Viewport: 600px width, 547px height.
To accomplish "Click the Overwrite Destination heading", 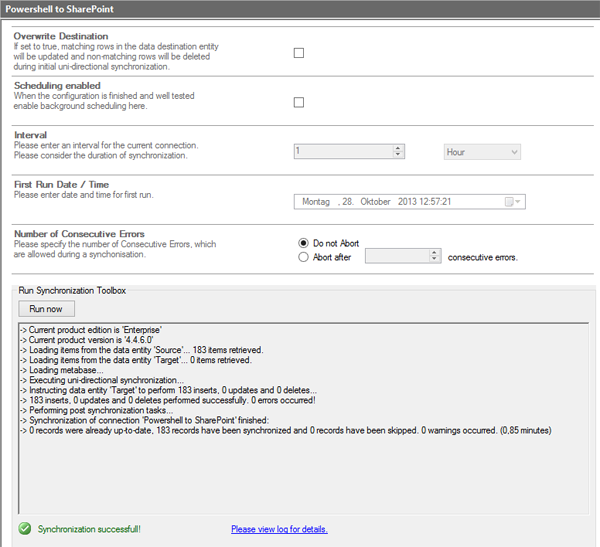I will pyautogui.click(x=61, y=36).
